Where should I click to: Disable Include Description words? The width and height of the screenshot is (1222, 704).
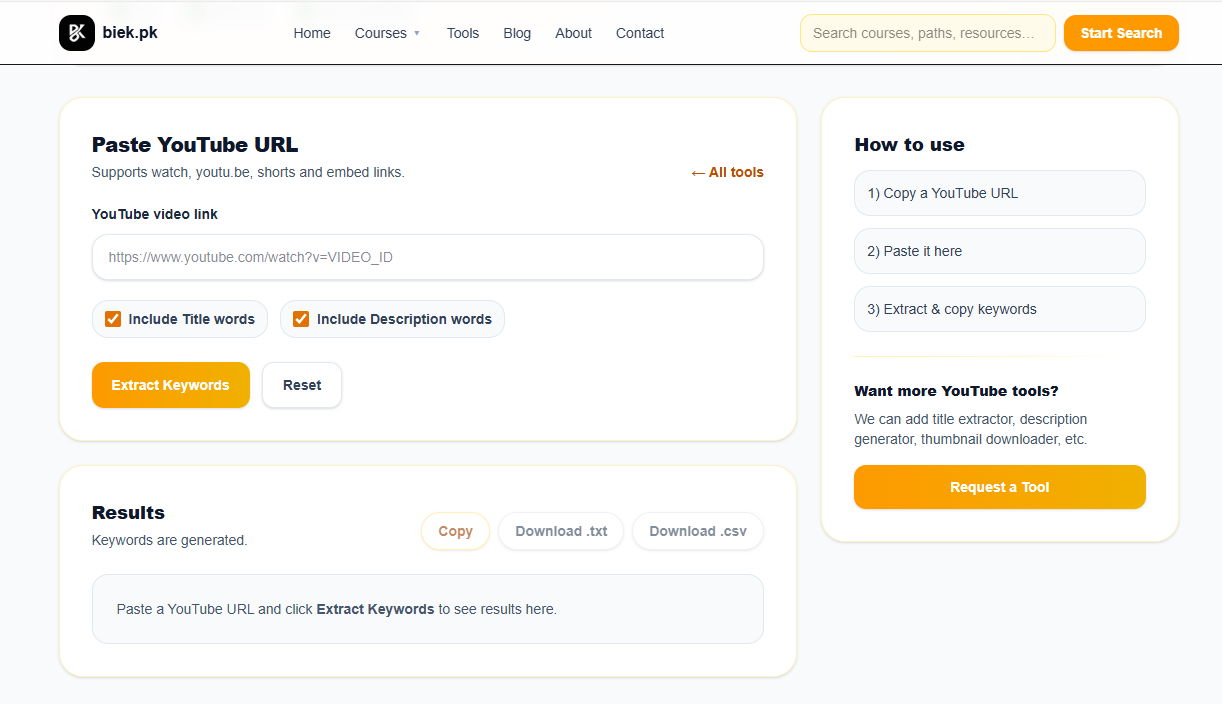(301, 319)
